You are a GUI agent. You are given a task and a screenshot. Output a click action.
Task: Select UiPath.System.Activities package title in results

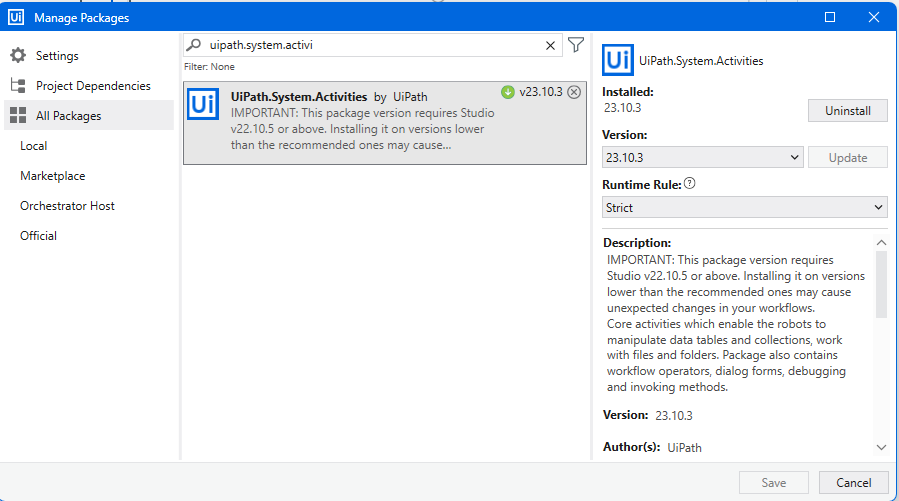point(299,97)
